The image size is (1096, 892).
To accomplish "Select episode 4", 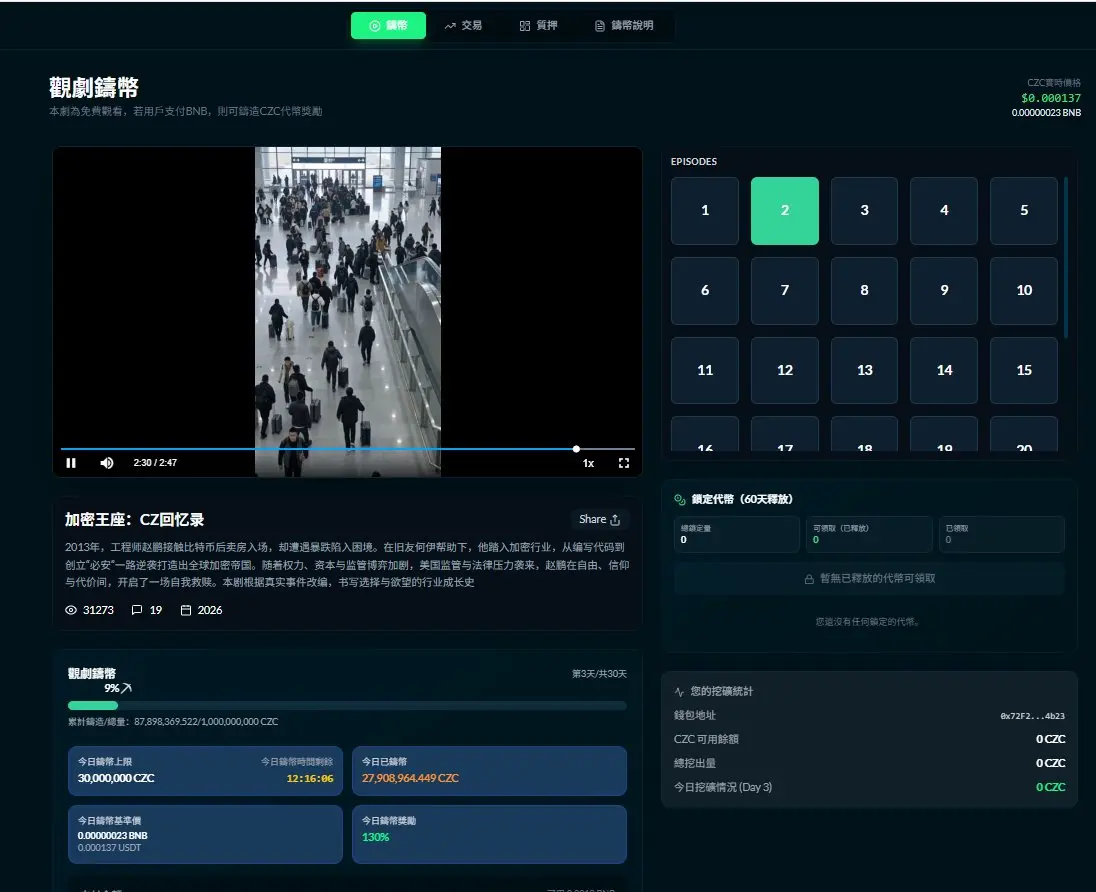I will (944, 210).
